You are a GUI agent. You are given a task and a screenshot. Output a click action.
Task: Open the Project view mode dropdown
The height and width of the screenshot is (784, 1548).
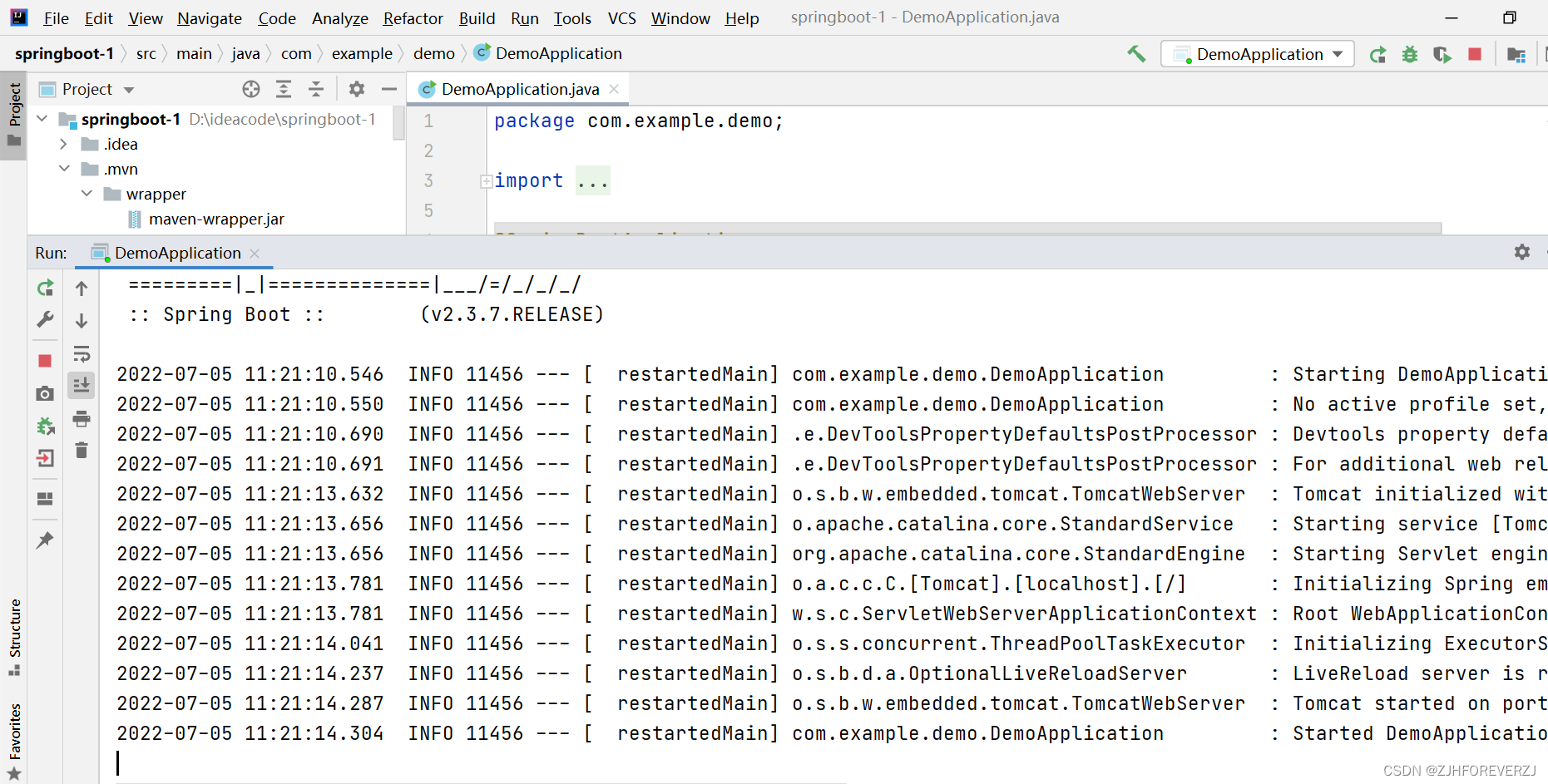129,90
